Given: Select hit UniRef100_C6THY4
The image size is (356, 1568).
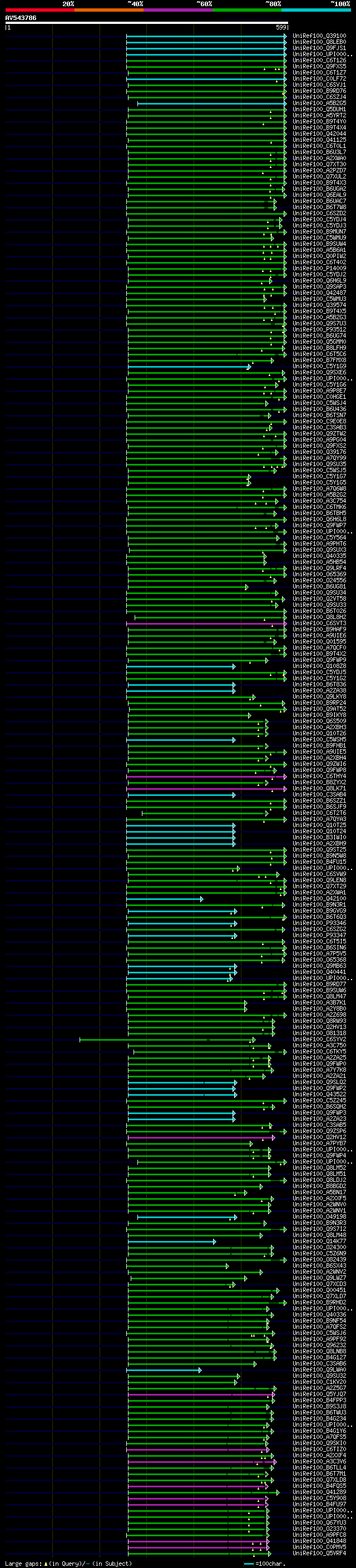Looking at the screenshot, I should coord(319,776).
